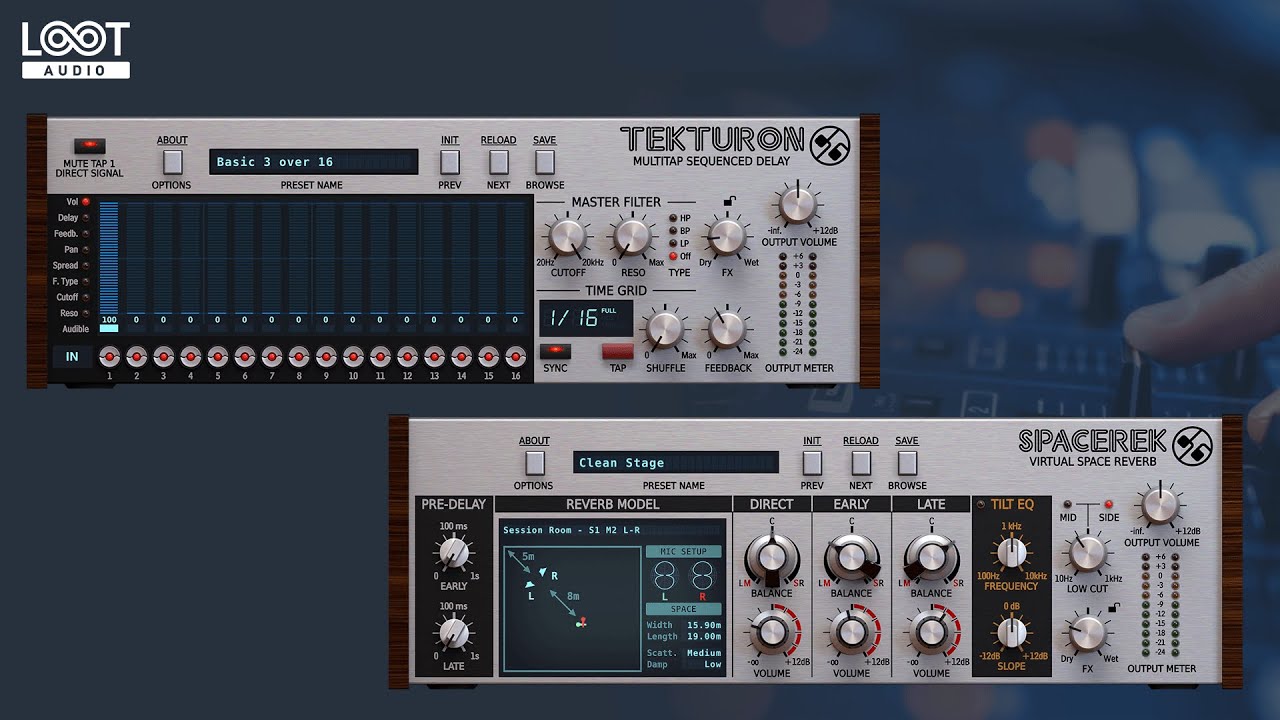The image size is (1280, 720).
Task: Click the Early Volume knob
Action: click(851, 631)
